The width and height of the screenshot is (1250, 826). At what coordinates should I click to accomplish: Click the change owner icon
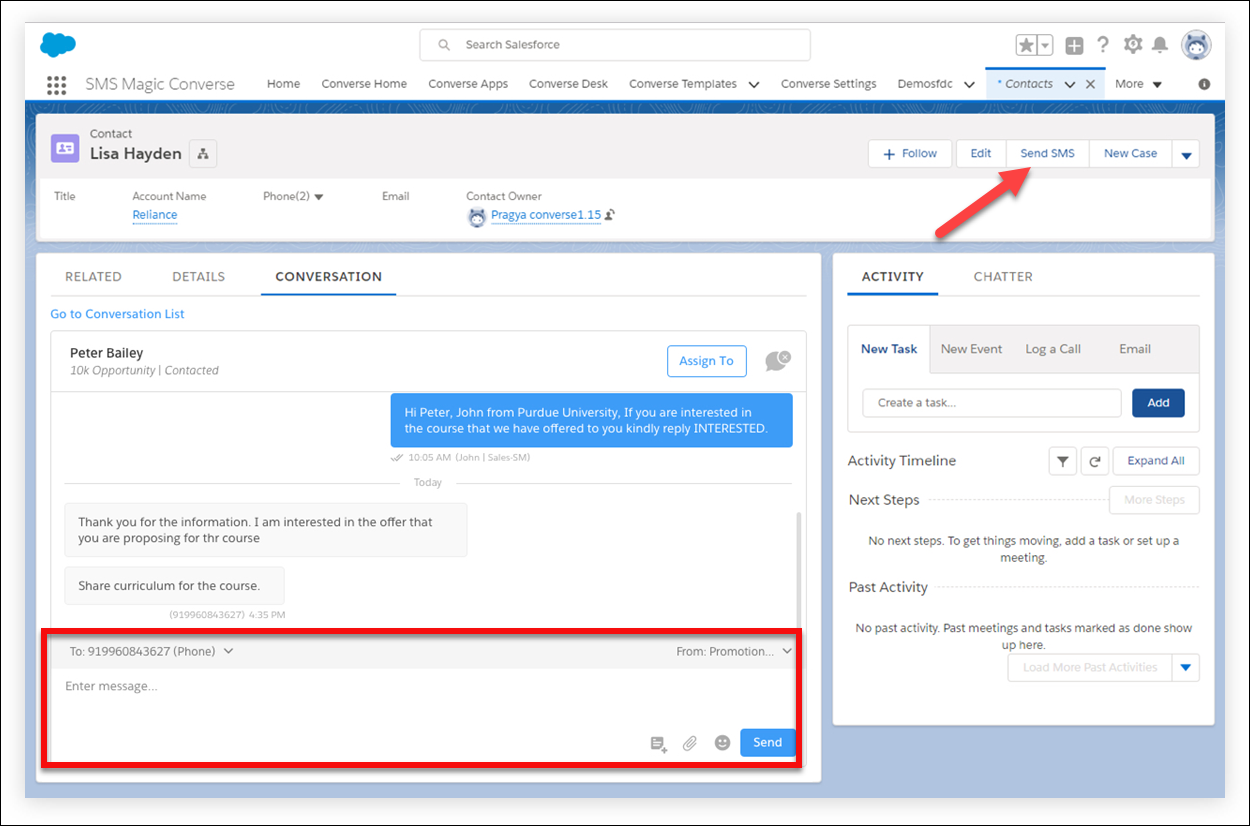(610, 215)
